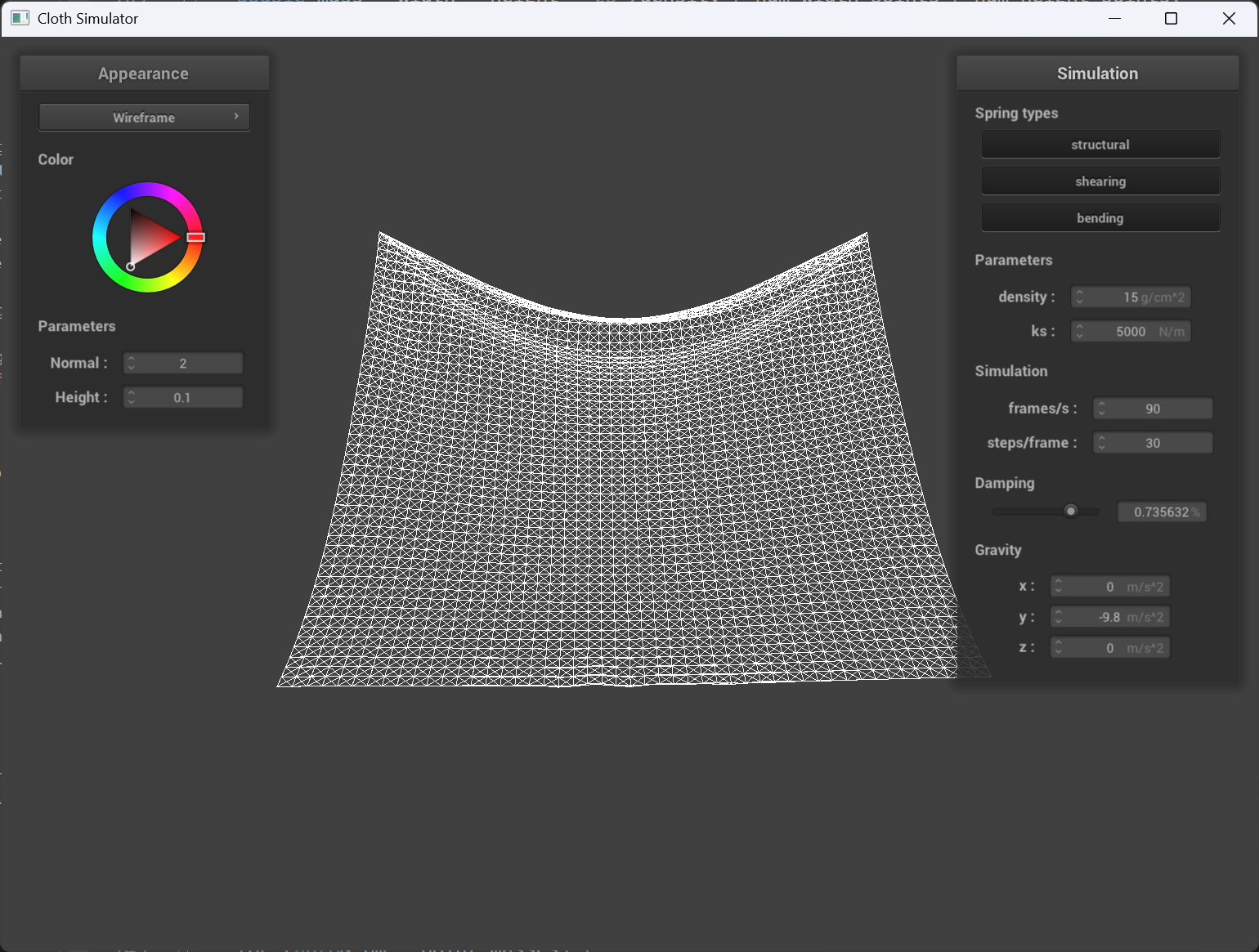Click the Gravity x stepper arrows
Screen dimensions: 1259x952
click(1059, 587)
